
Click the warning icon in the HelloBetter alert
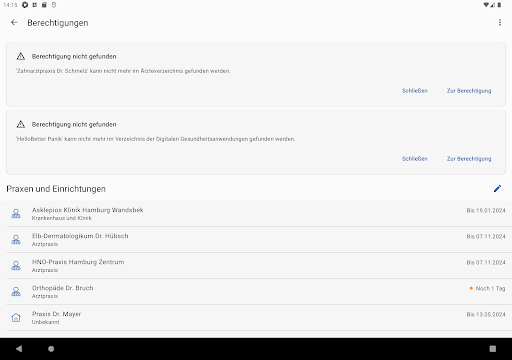tap(21, 124)
